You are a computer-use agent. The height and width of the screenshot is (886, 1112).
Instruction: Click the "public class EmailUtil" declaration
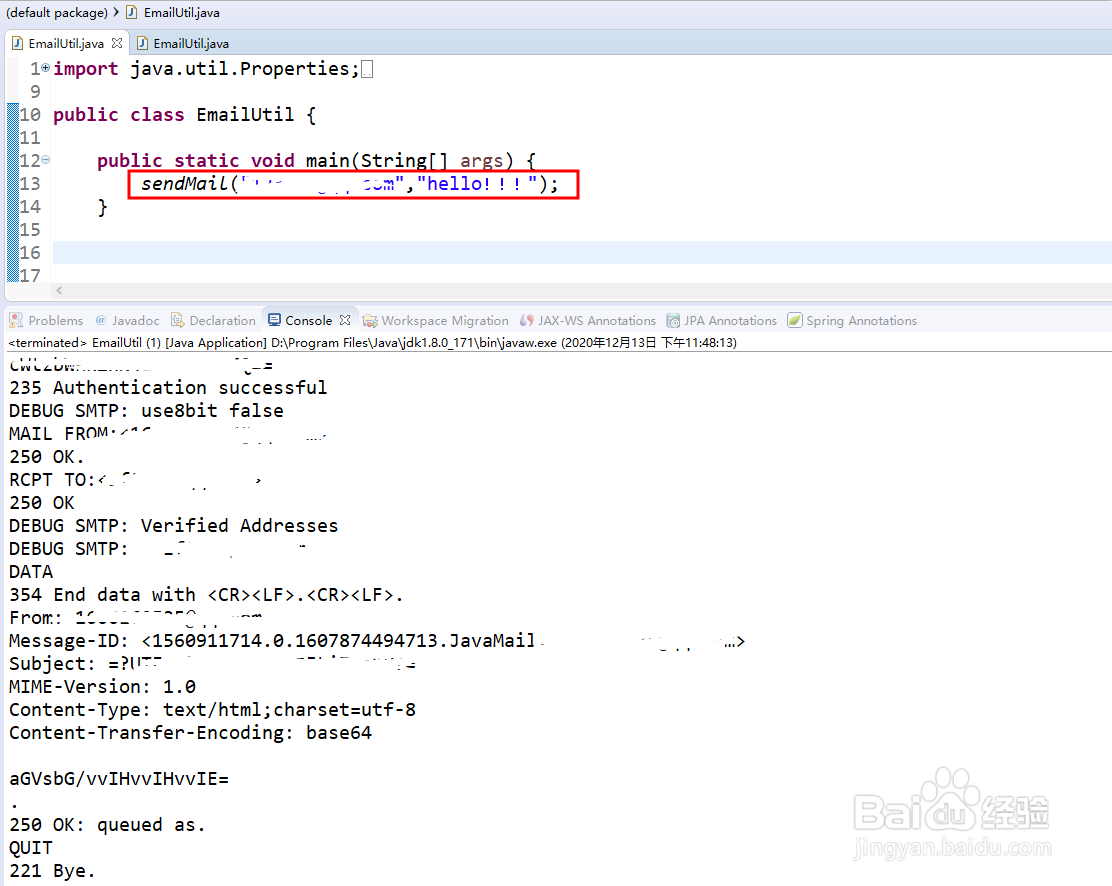184,115
